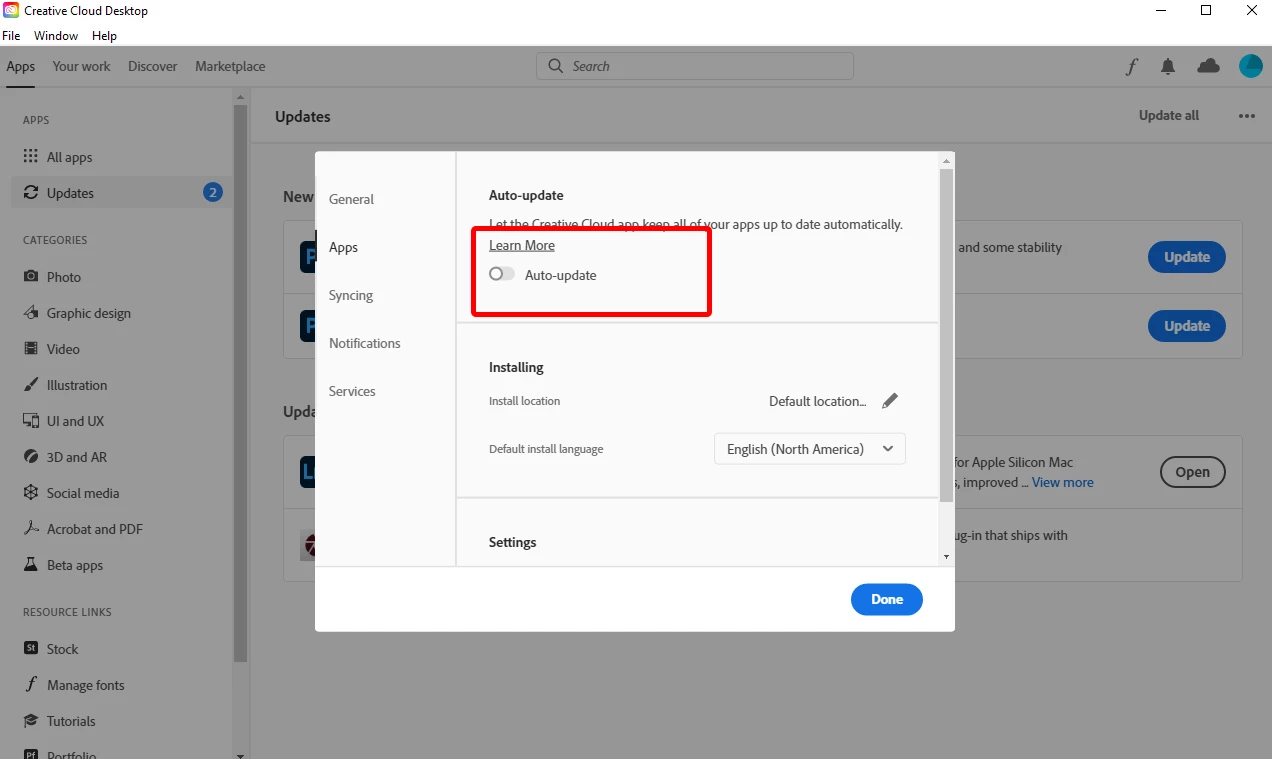Click the Search field

[x=695, y=66]
